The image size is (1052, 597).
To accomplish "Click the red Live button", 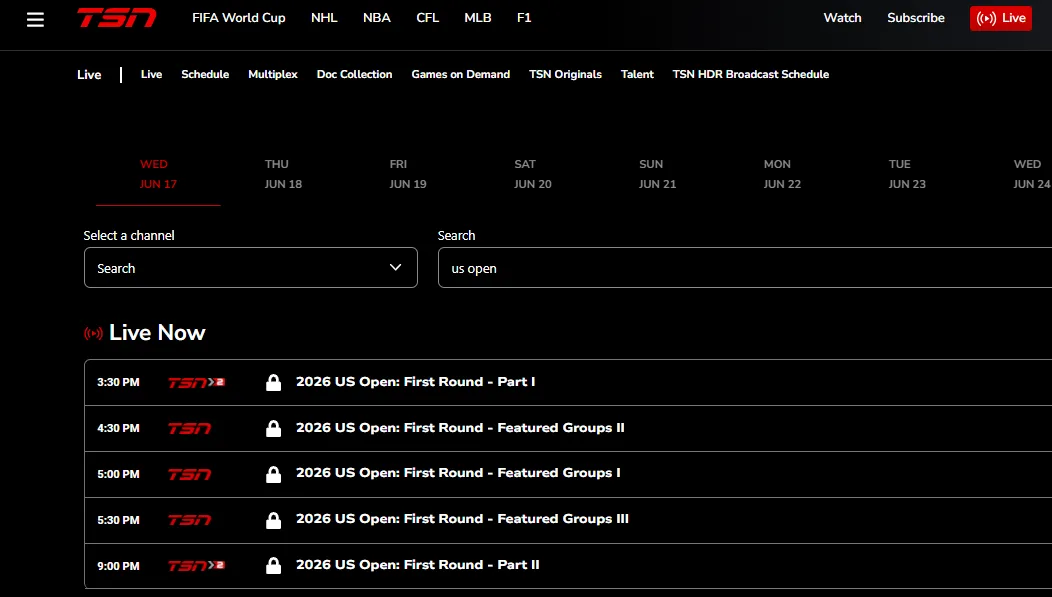I will point(1000,18).
